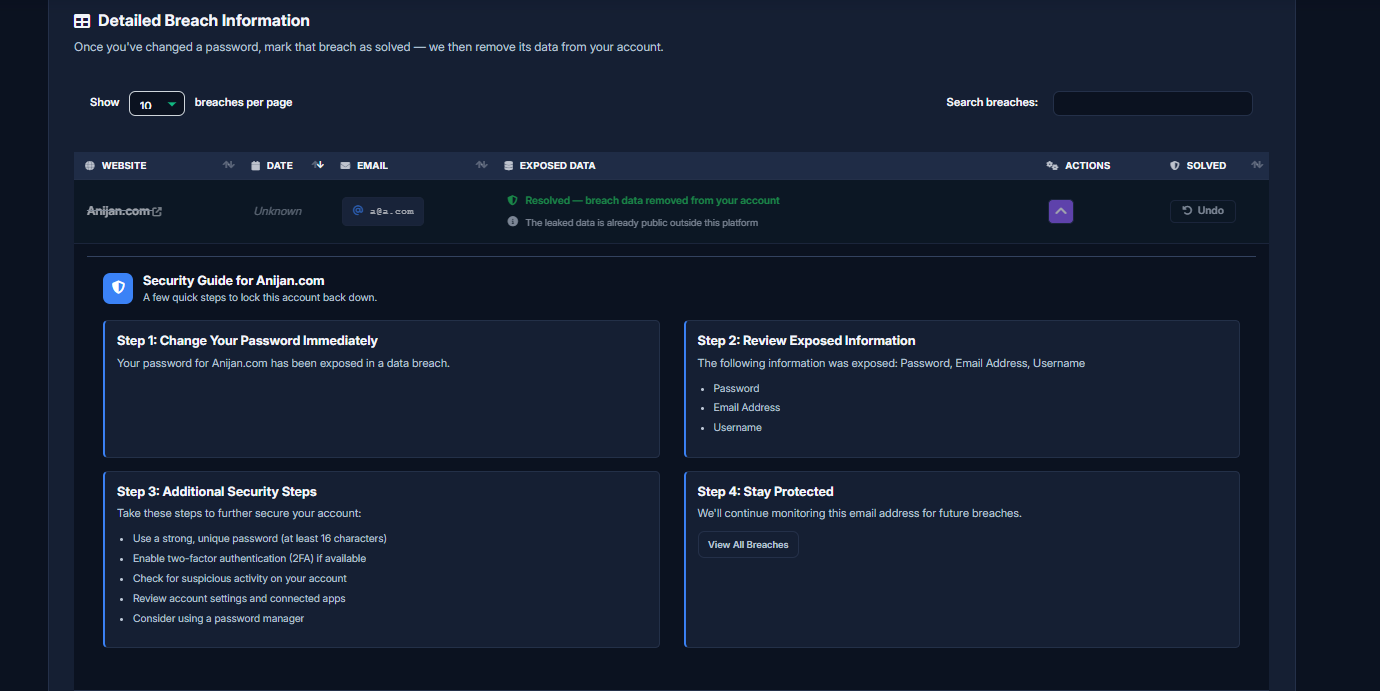
Task: Click the envelope icon in EMAIL header
Action: (x=345, y=166)
